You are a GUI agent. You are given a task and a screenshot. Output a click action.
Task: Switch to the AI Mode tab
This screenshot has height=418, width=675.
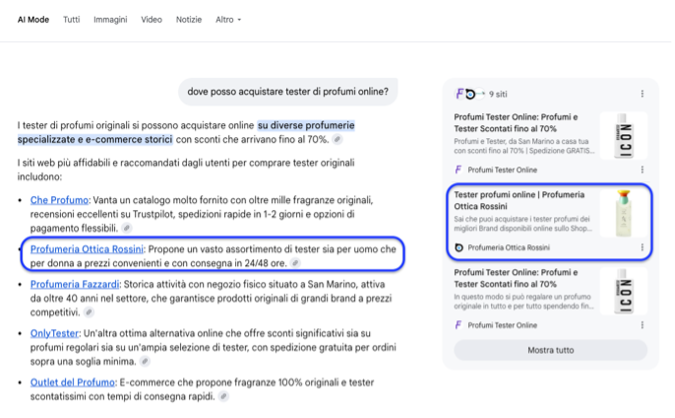tap(33, 20)
